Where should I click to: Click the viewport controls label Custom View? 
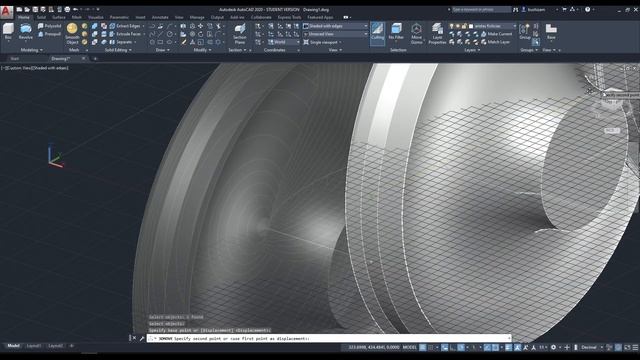[x=18, y=68]
